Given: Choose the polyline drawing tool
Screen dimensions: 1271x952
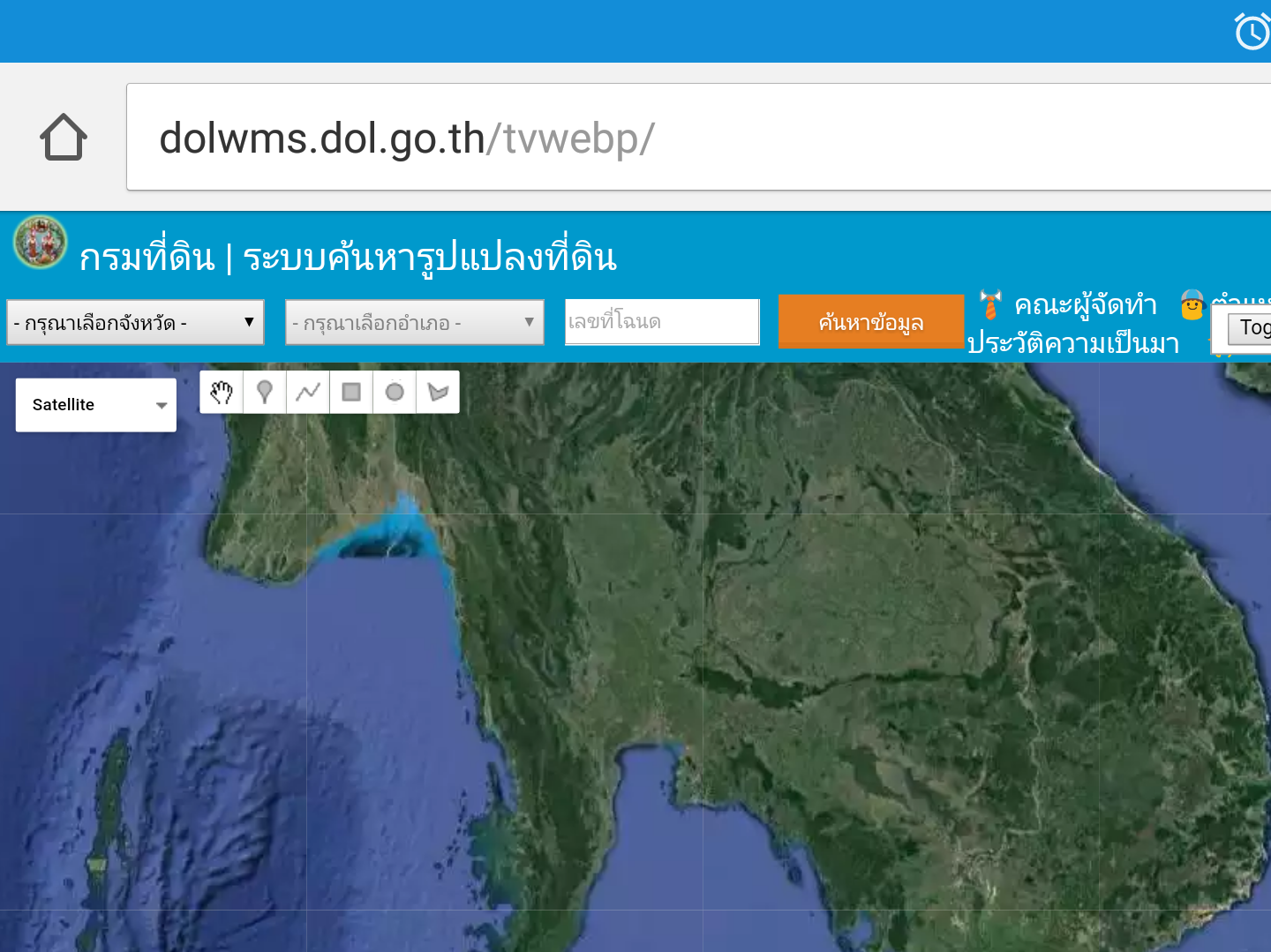Looking at the screenshot, I should (308, 392).
